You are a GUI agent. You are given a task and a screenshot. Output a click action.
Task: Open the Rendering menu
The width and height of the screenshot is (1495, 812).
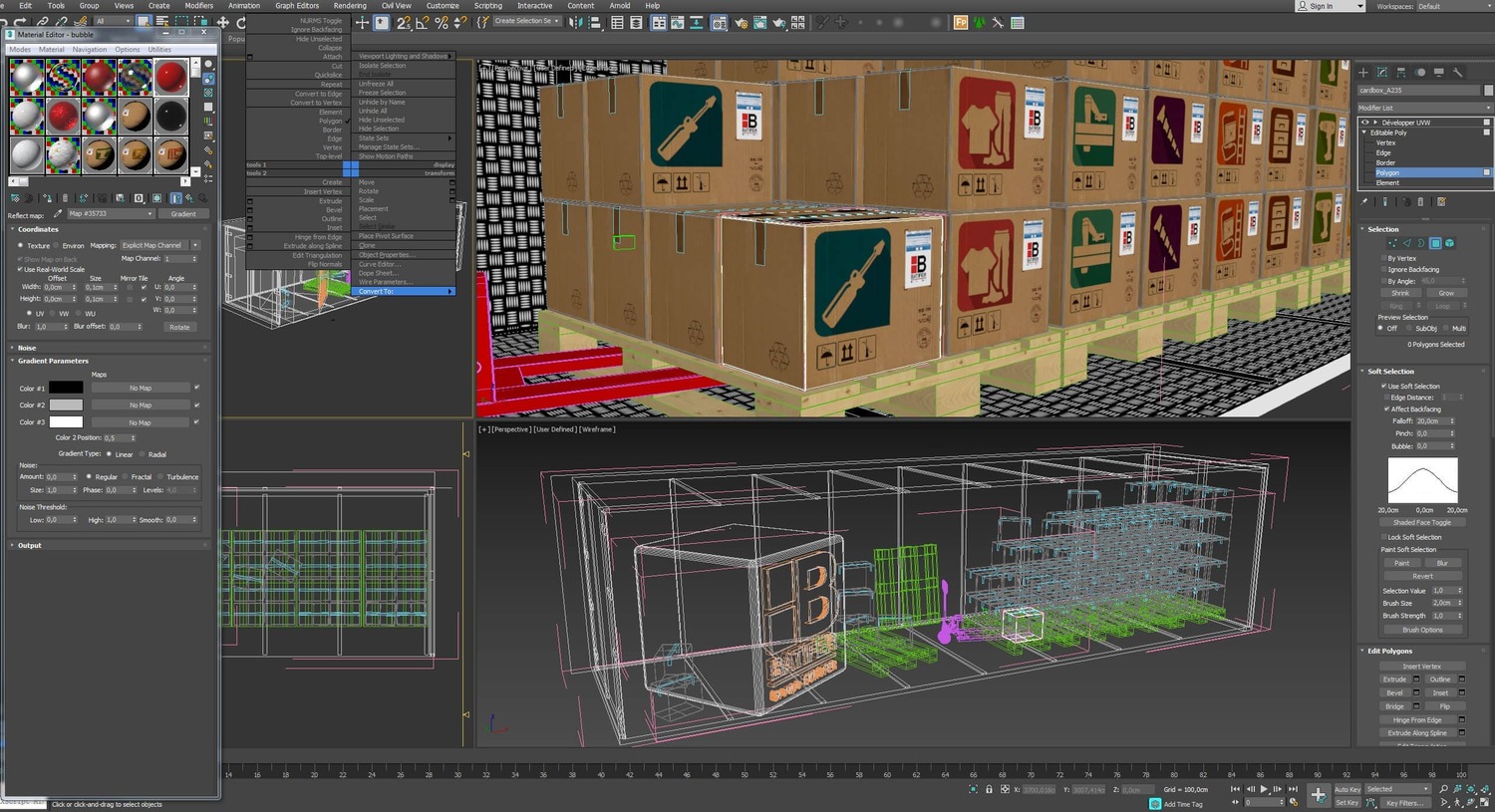pos(350,5)
